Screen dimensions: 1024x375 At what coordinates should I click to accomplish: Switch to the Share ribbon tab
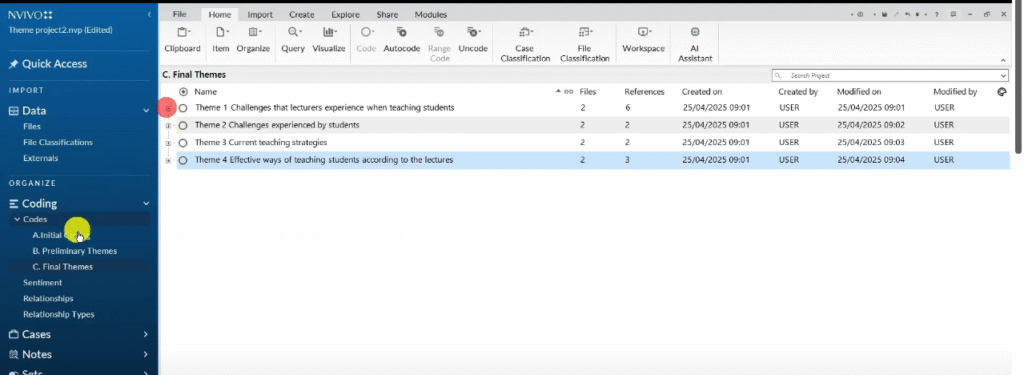point(387,14)
